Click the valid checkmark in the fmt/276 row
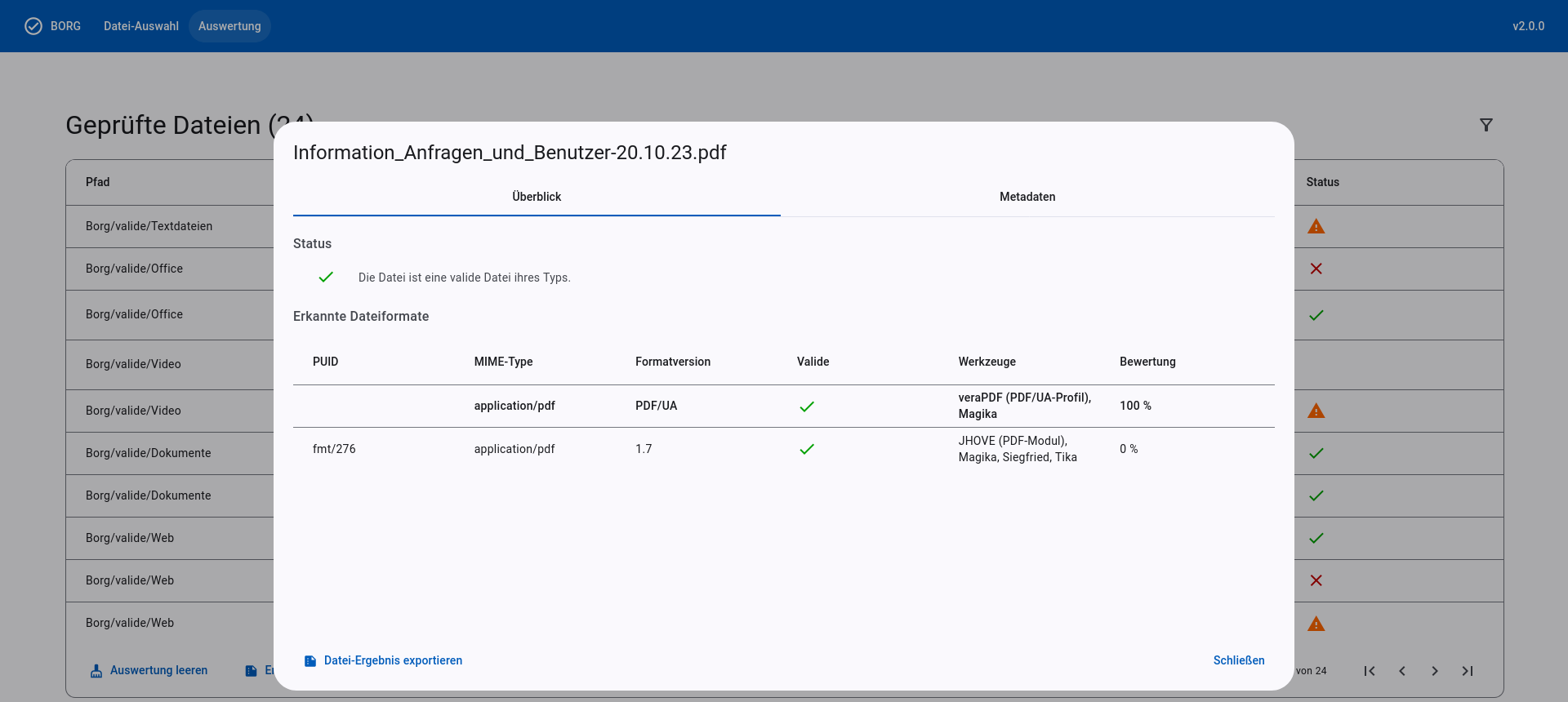 (807, 449)
